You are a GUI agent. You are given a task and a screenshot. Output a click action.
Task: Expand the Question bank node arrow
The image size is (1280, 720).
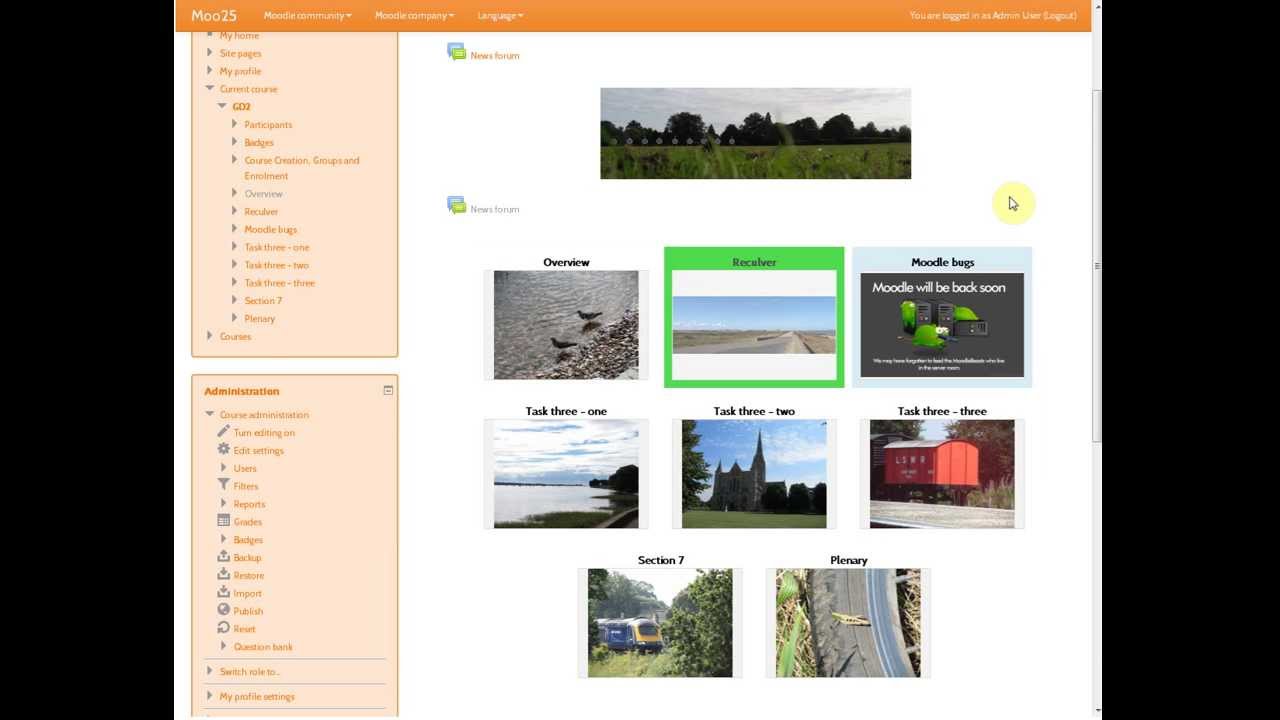pyautogui.click(x=224, y=646)
